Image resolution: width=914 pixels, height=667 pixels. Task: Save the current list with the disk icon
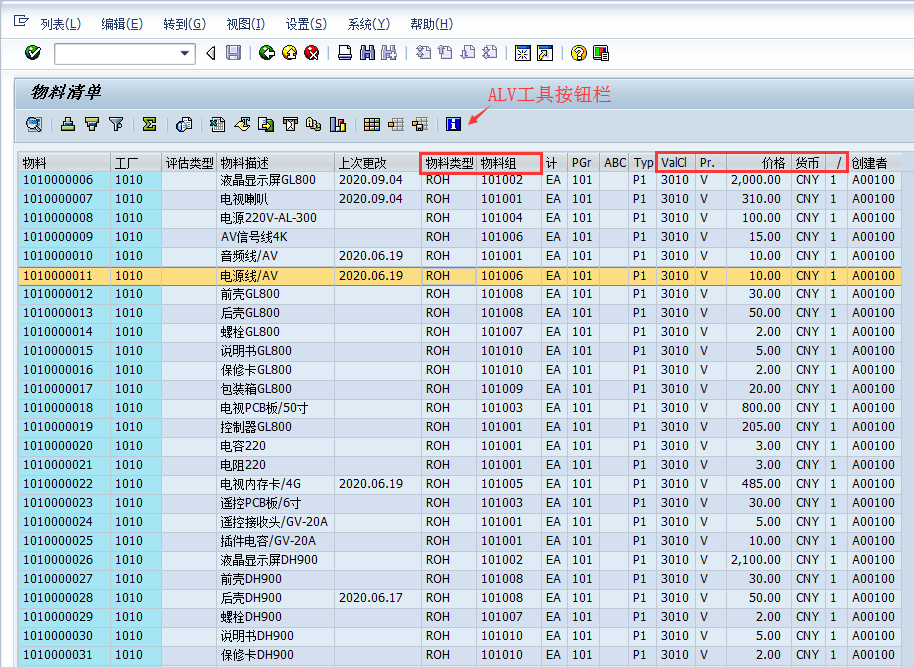pos(232,53)
